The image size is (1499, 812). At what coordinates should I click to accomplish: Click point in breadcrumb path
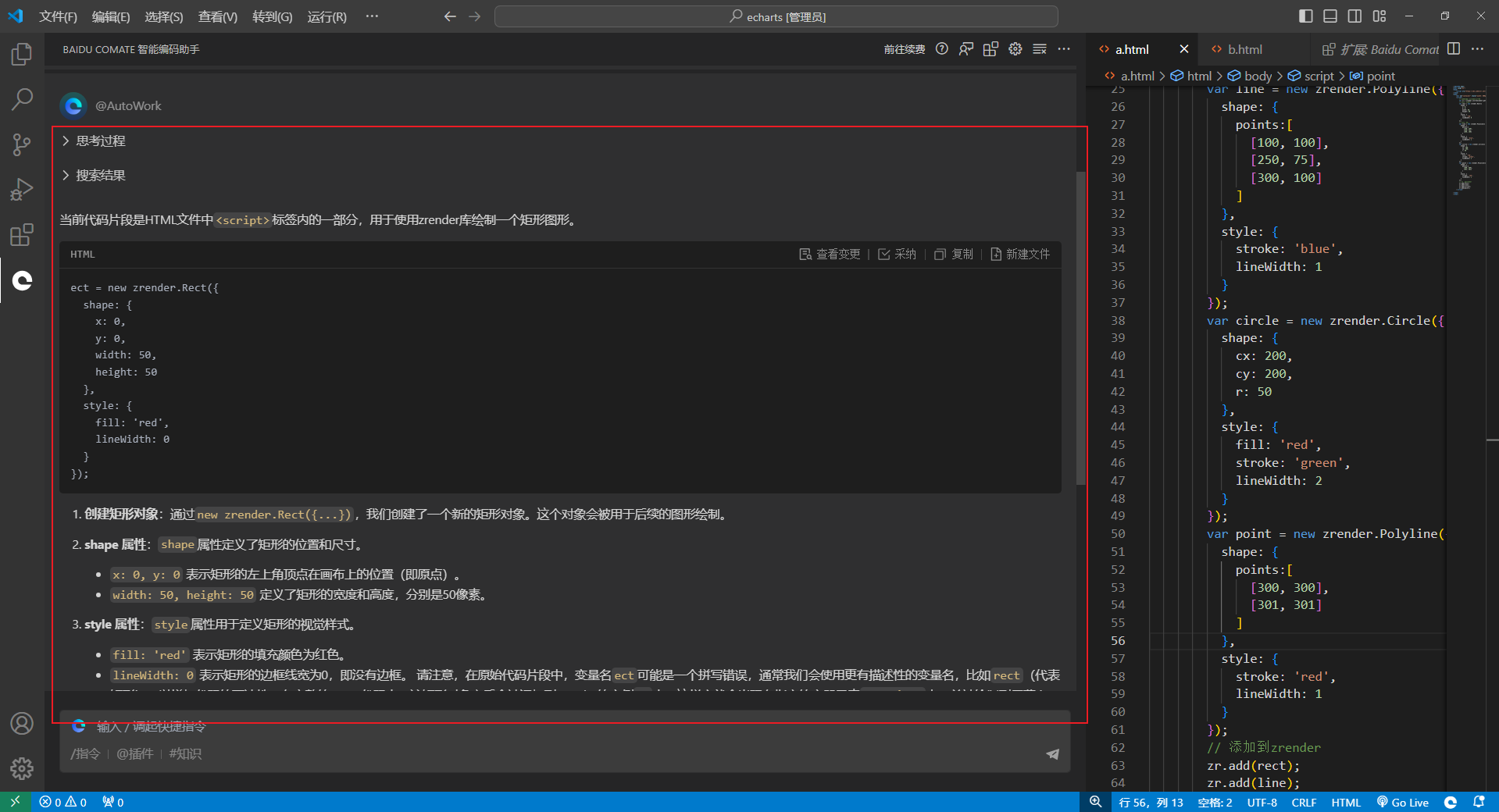(x=1372, y=76)
